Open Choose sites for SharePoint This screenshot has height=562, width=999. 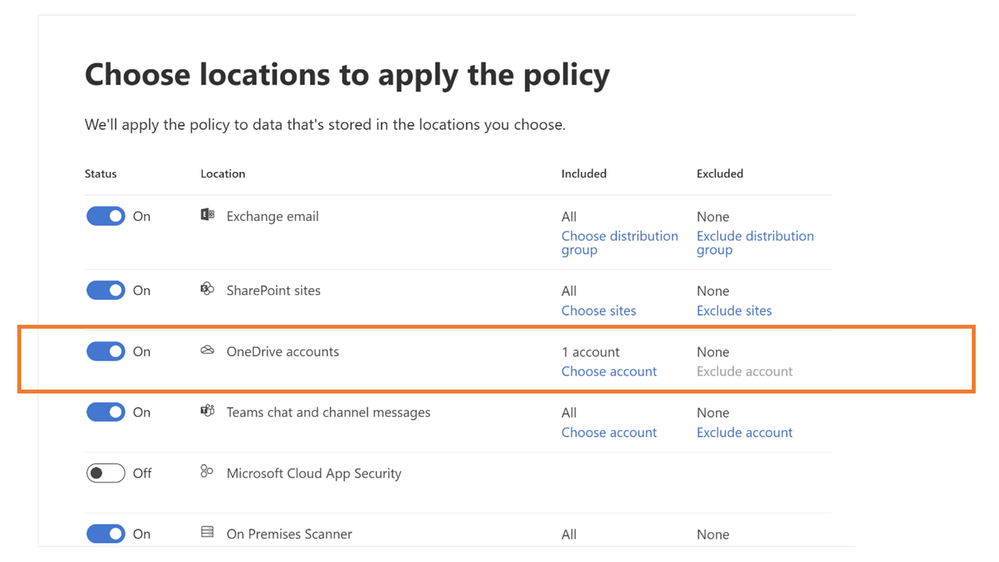click(x=598, y=311)
